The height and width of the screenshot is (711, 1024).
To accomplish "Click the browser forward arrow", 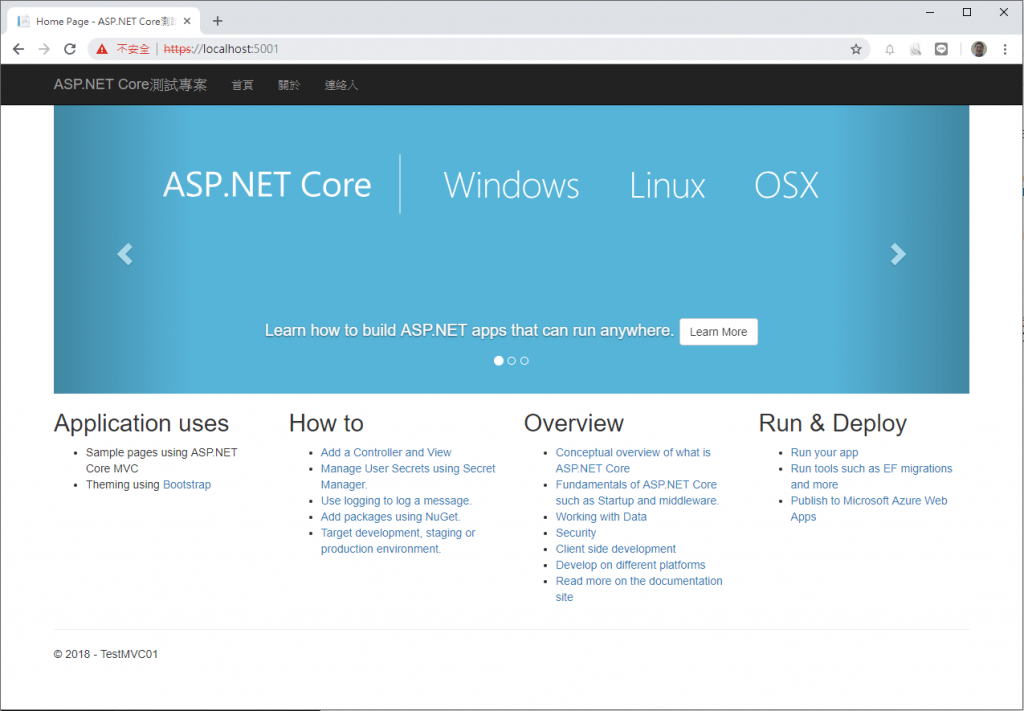I will coord(44,49).
